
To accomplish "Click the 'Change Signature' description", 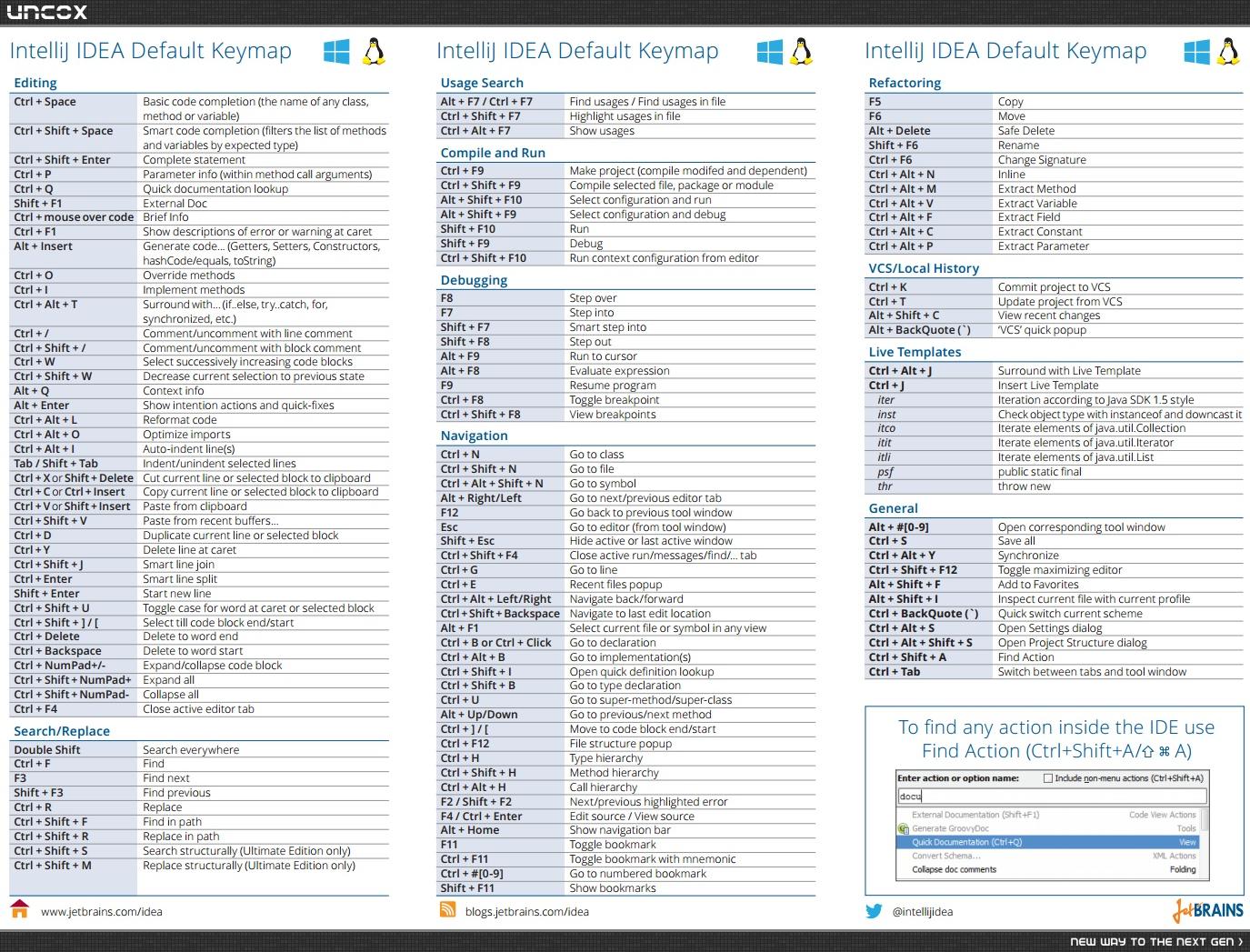I will pos(1042,160).
